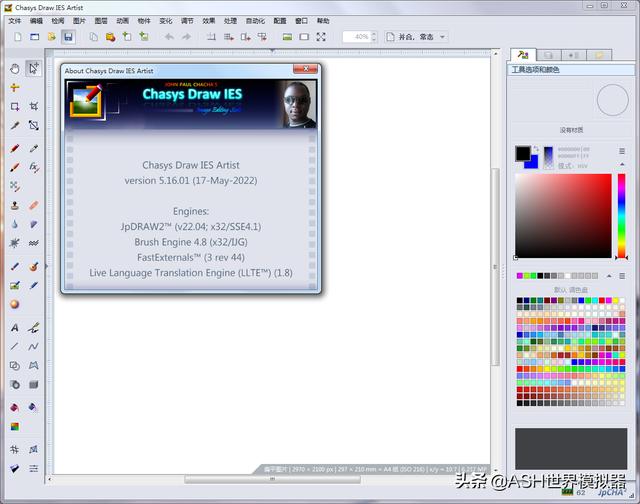Click the zoom percentage stepper arrows

pos(374,37)
